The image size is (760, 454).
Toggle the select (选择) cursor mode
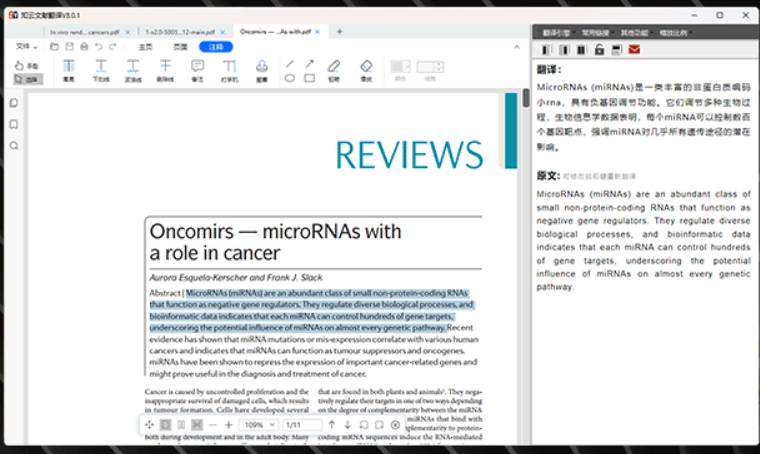(x=27, y=78)
